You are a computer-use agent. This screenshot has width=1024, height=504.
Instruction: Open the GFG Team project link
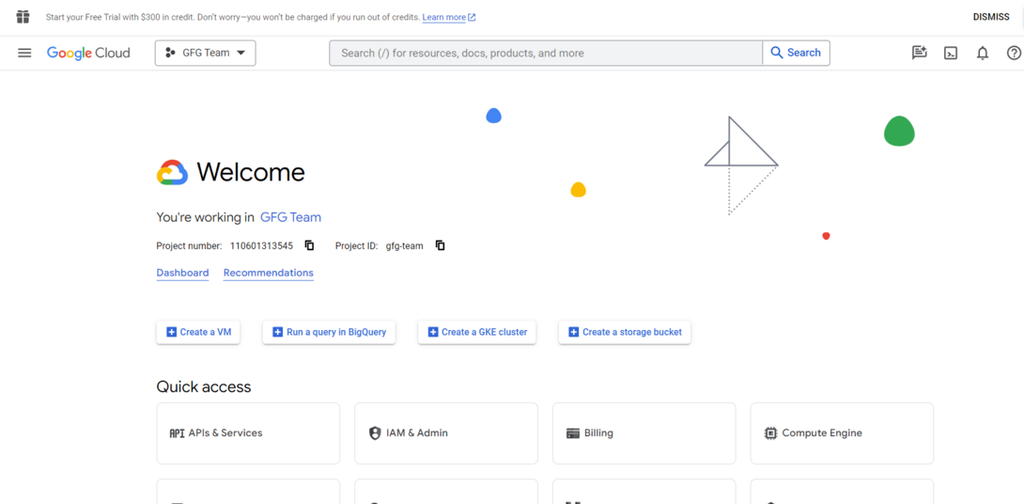291,217
